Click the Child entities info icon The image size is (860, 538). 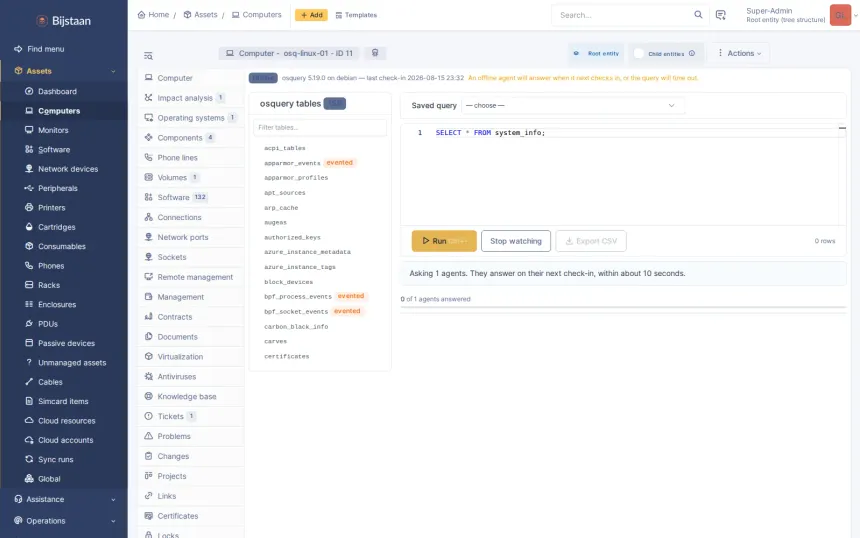click(x=692, y=54)
